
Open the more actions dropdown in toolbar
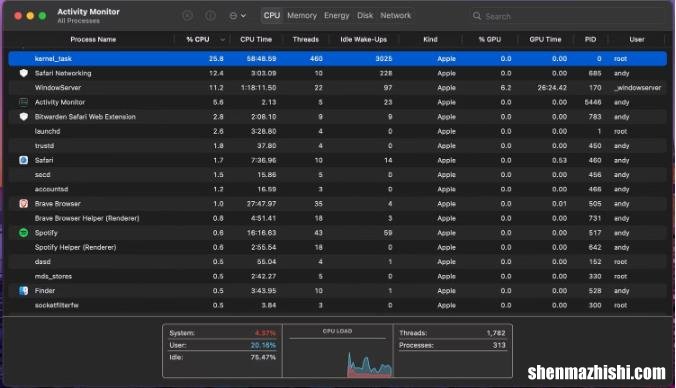[x=238, y=16]
